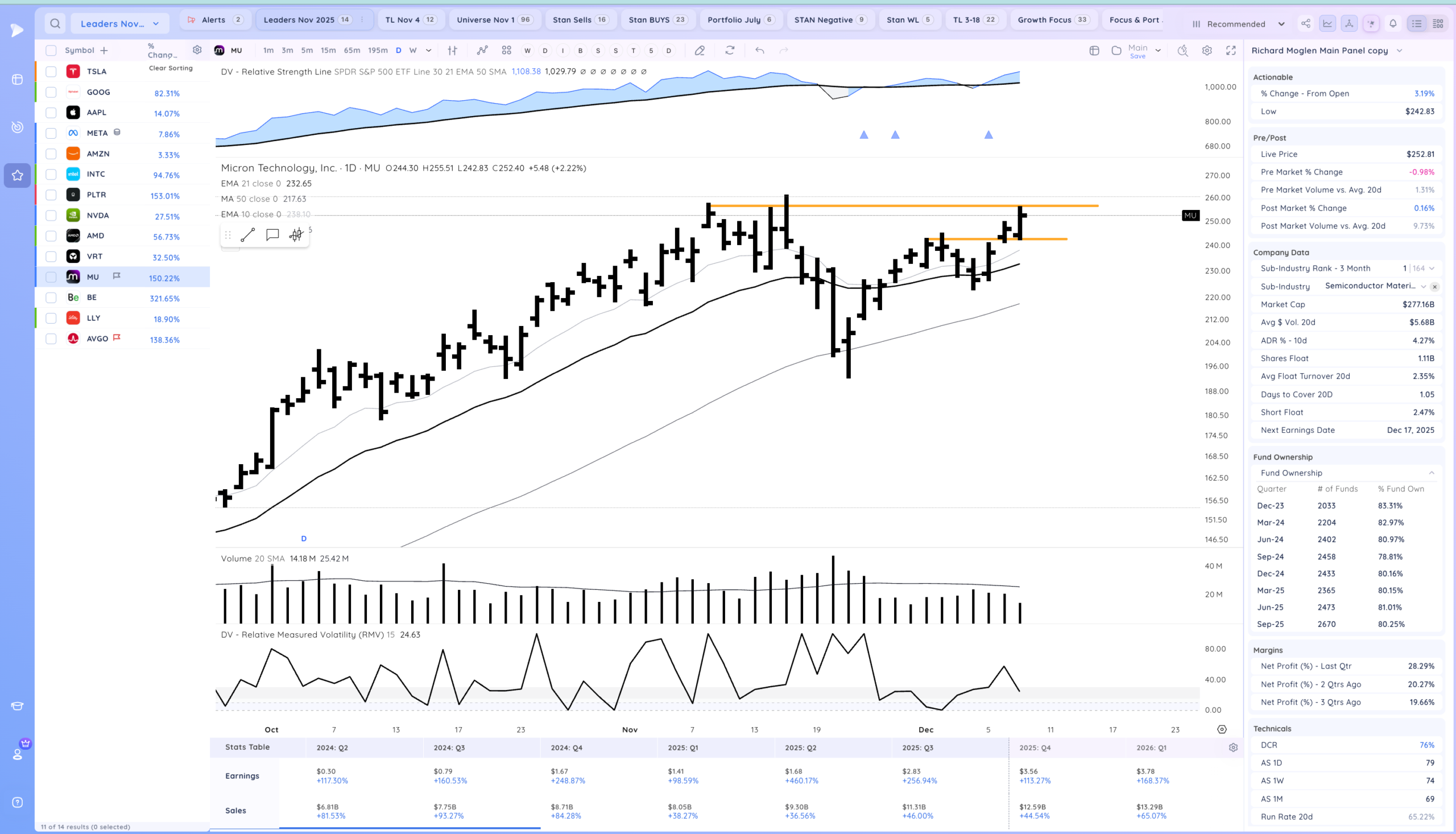Image resolution: width=1456 pixels, height=834 pixels.
Task: Select the trend line drawing tool
Action: click(x=248, y=235)
